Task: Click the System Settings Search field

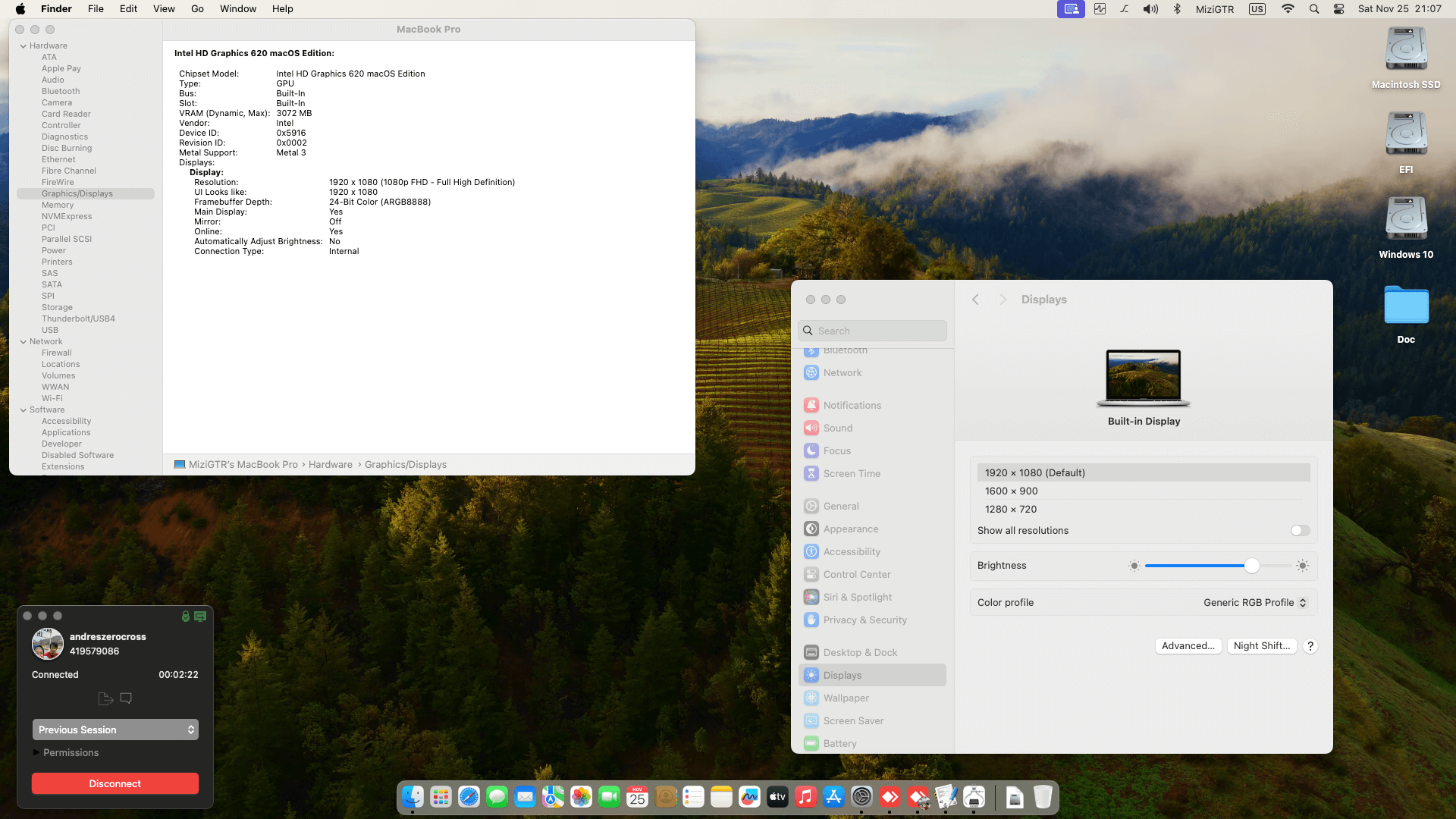Action: click(x=872, y=331)
